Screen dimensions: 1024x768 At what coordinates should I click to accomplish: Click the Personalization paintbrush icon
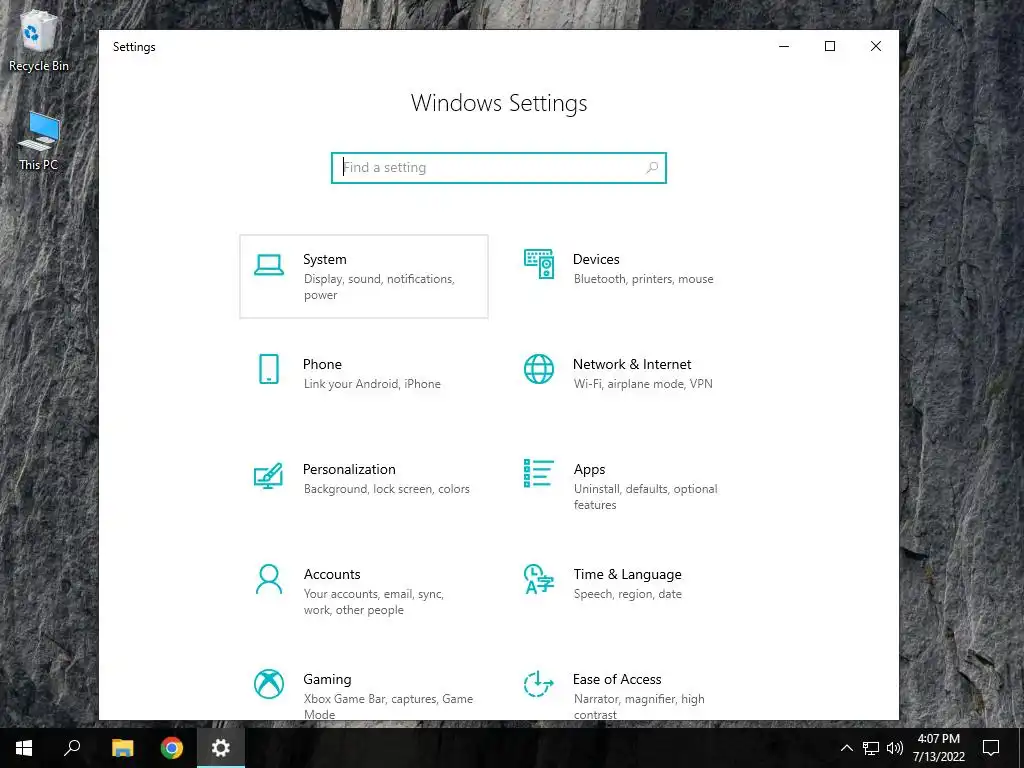click(x=268, y=475)
